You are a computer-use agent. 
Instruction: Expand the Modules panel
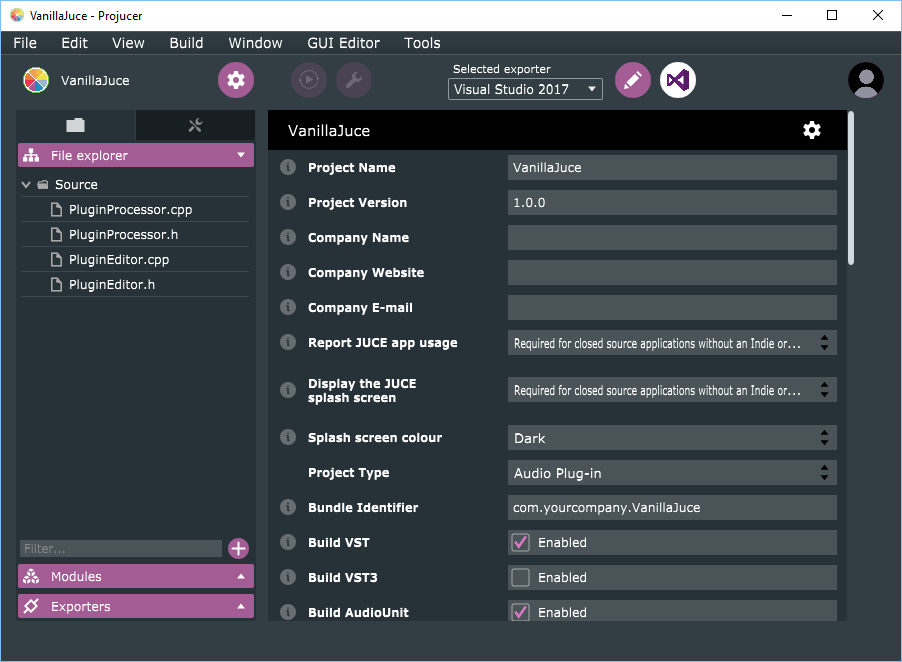[x=136, y=576]
